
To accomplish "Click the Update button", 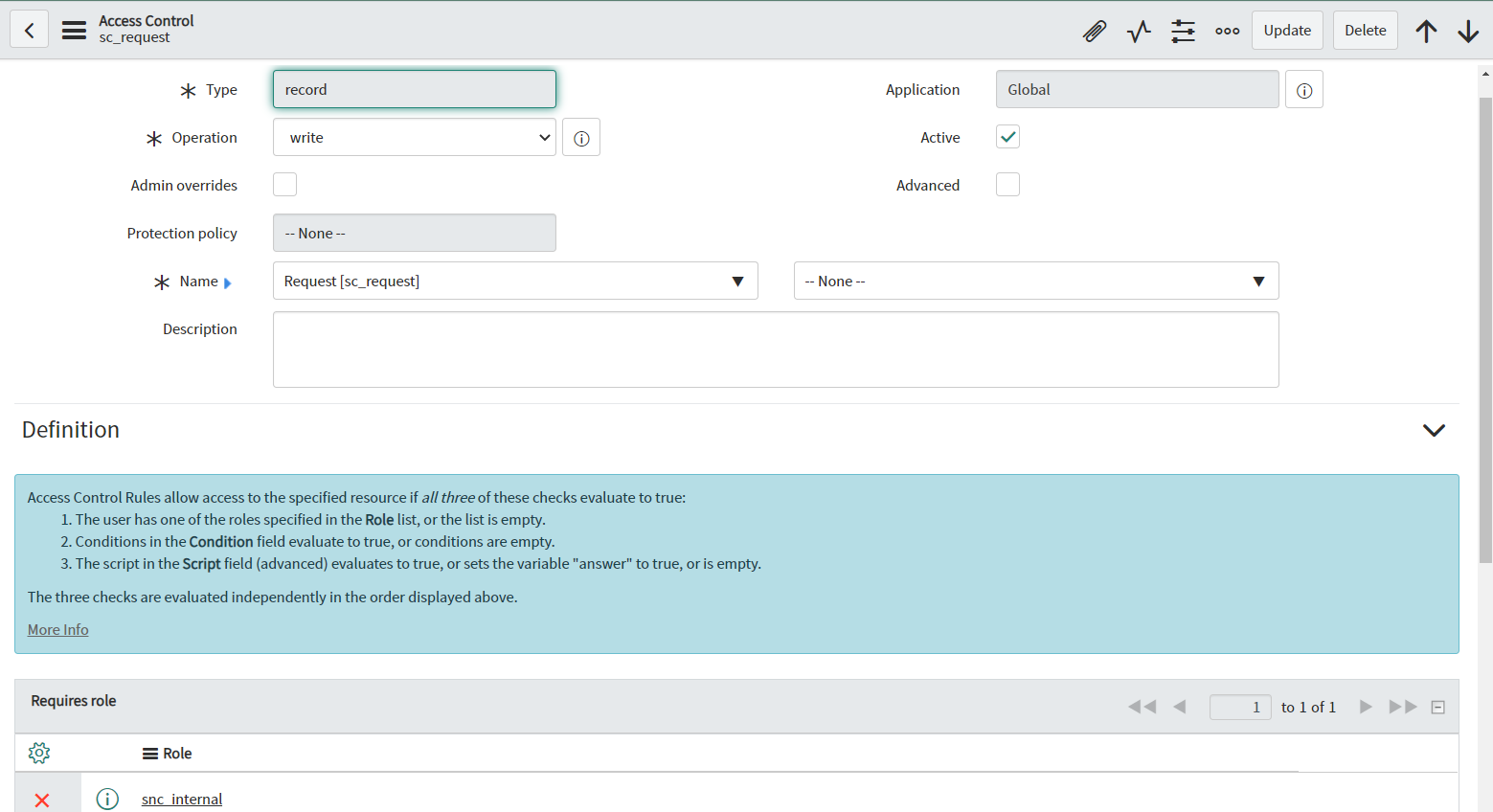I will coord(1287,30).
